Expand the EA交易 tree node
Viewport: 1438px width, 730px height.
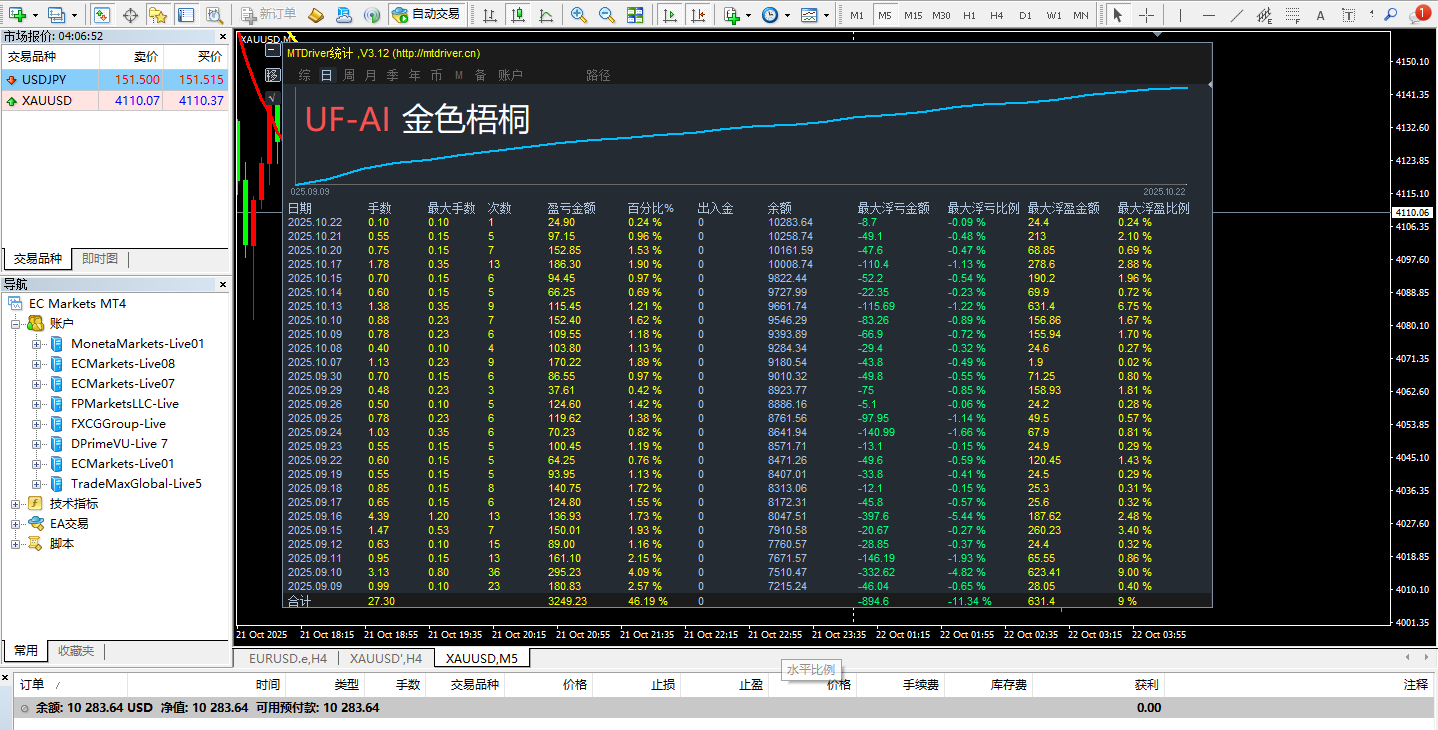(x=16, y=524)
